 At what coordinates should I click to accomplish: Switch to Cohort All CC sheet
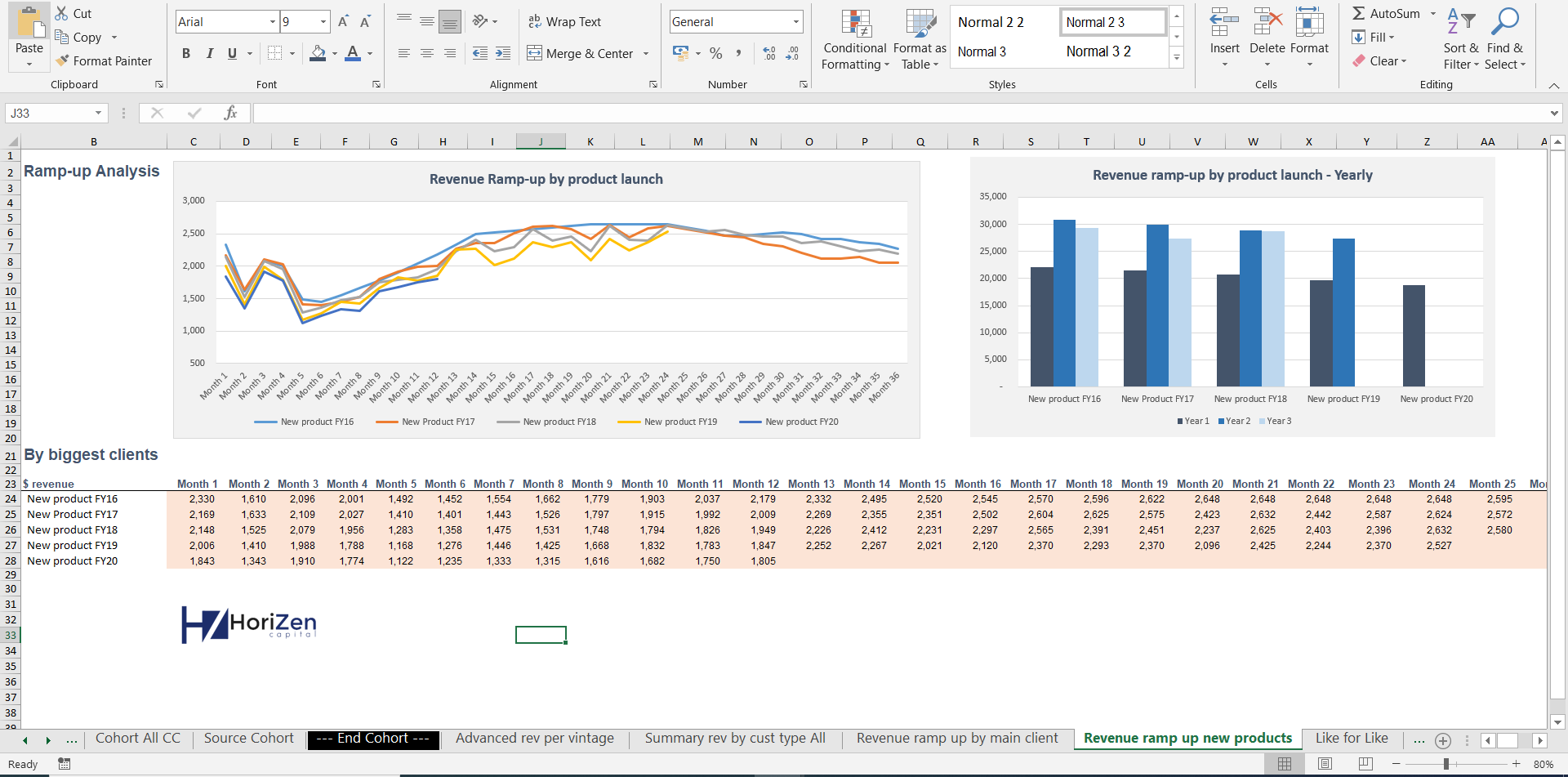(x=137, y=739)
